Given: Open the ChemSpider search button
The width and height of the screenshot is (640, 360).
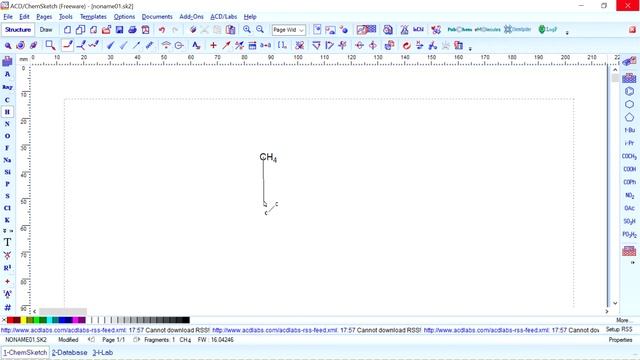Looking at the screenshot, I should click(x=518, y=29).
